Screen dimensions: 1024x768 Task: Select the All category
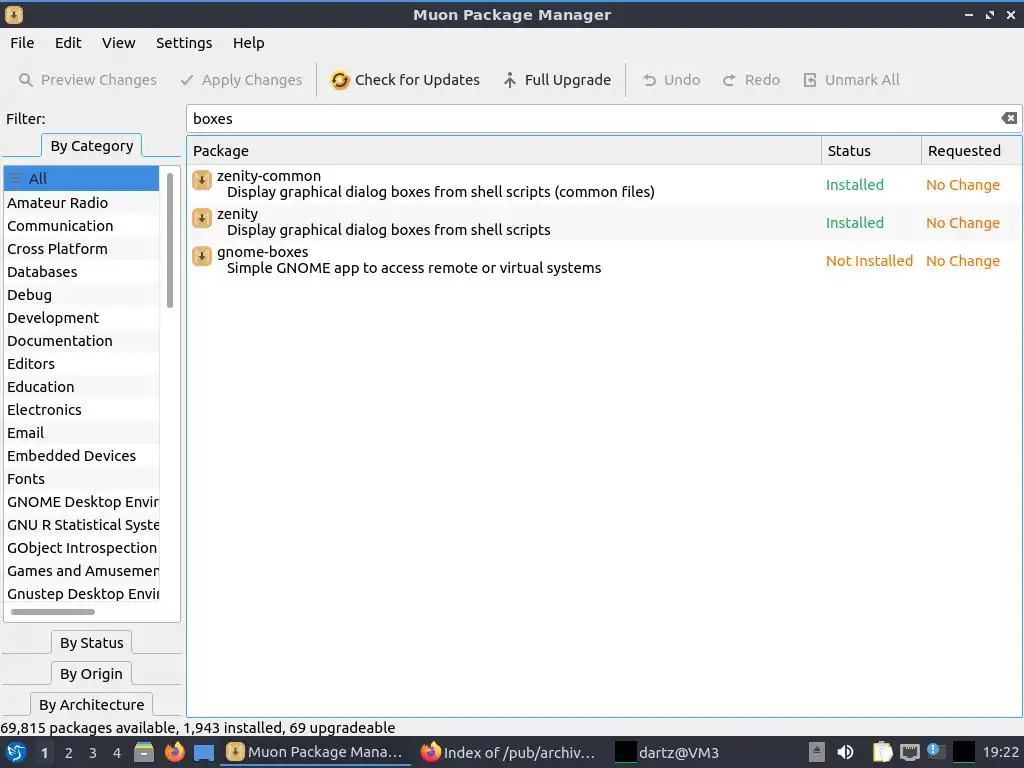tap(81, 178)
